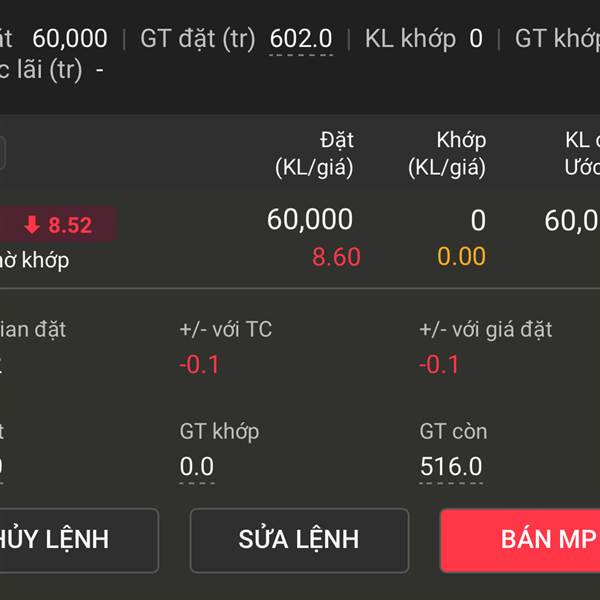Click the red down-arrow price icon
The height and width of the screenshot is (600, 600).
pos(32,225)
